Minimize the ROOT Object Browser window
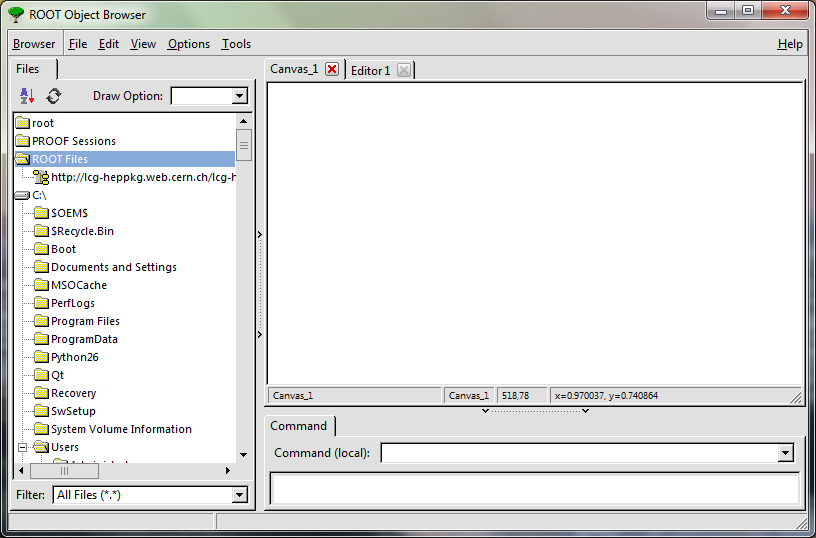 click(721, 10)
